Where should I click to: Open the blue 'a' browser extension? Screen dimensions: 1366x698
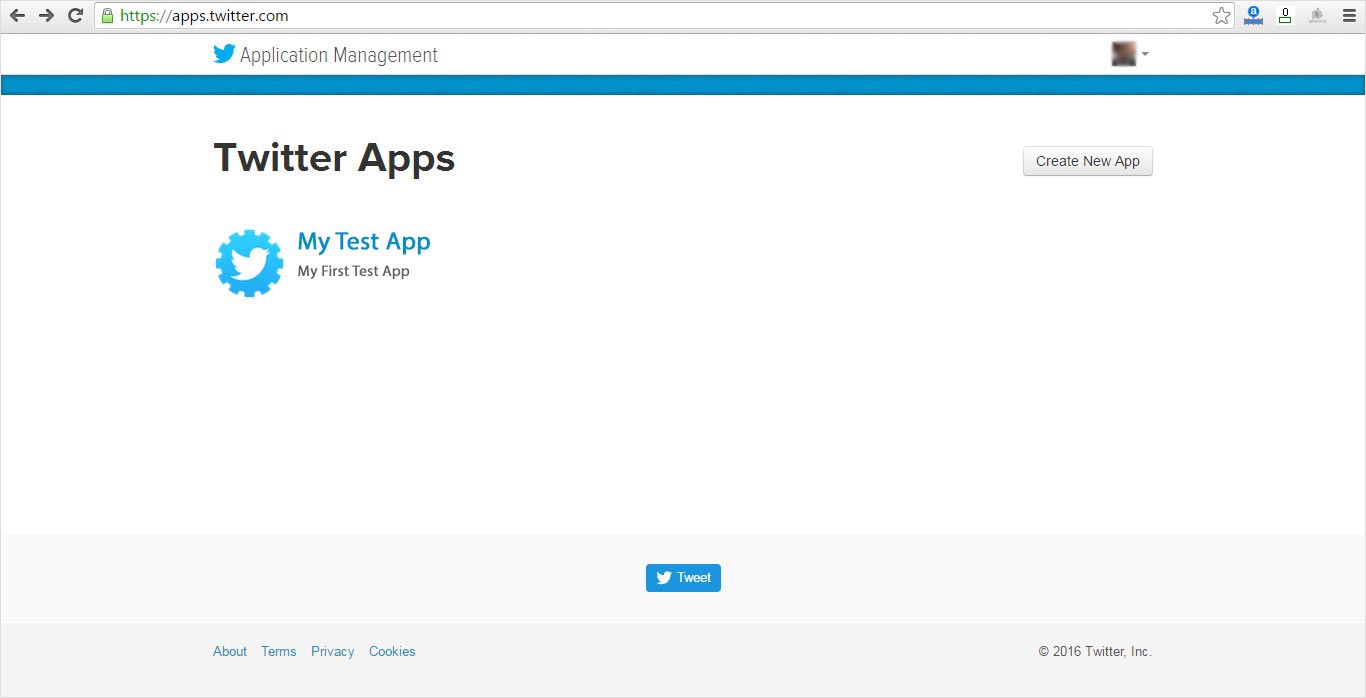pos(1253,15)
